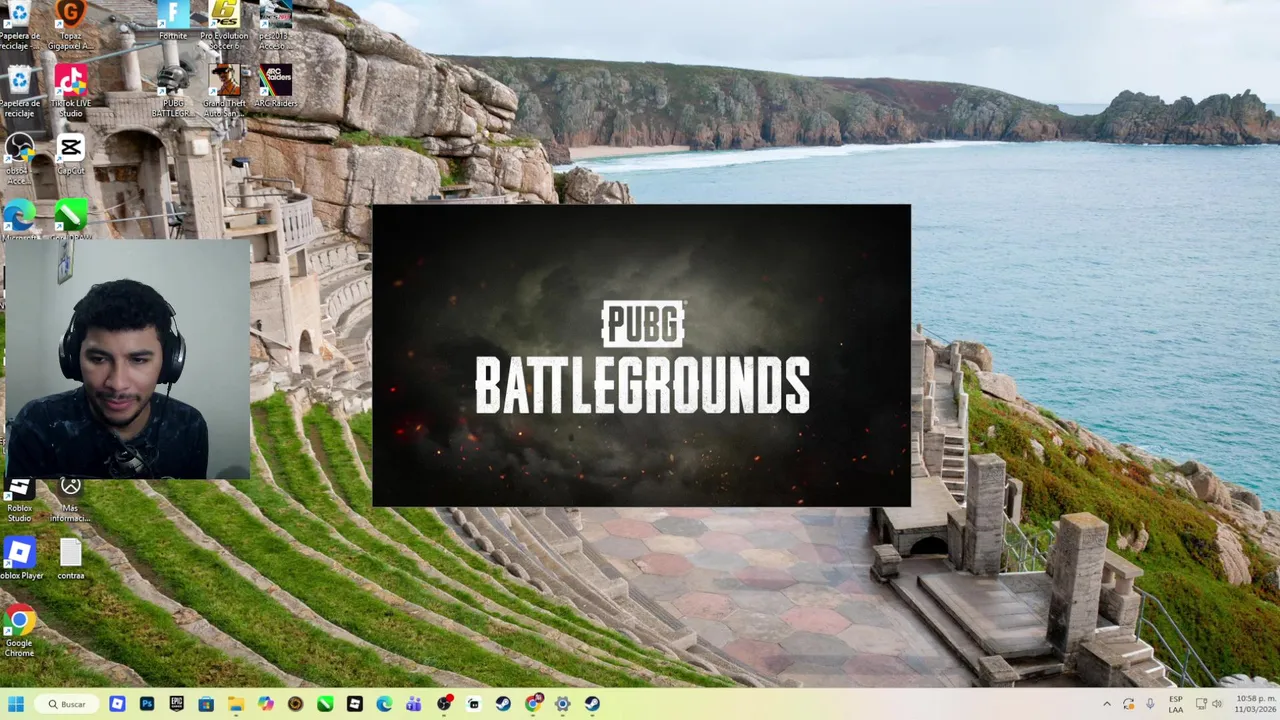Select the Papelera de reciclaje shortcut with dash
The width and height of the screenshot is (1280, 720).
pos(19,25)
